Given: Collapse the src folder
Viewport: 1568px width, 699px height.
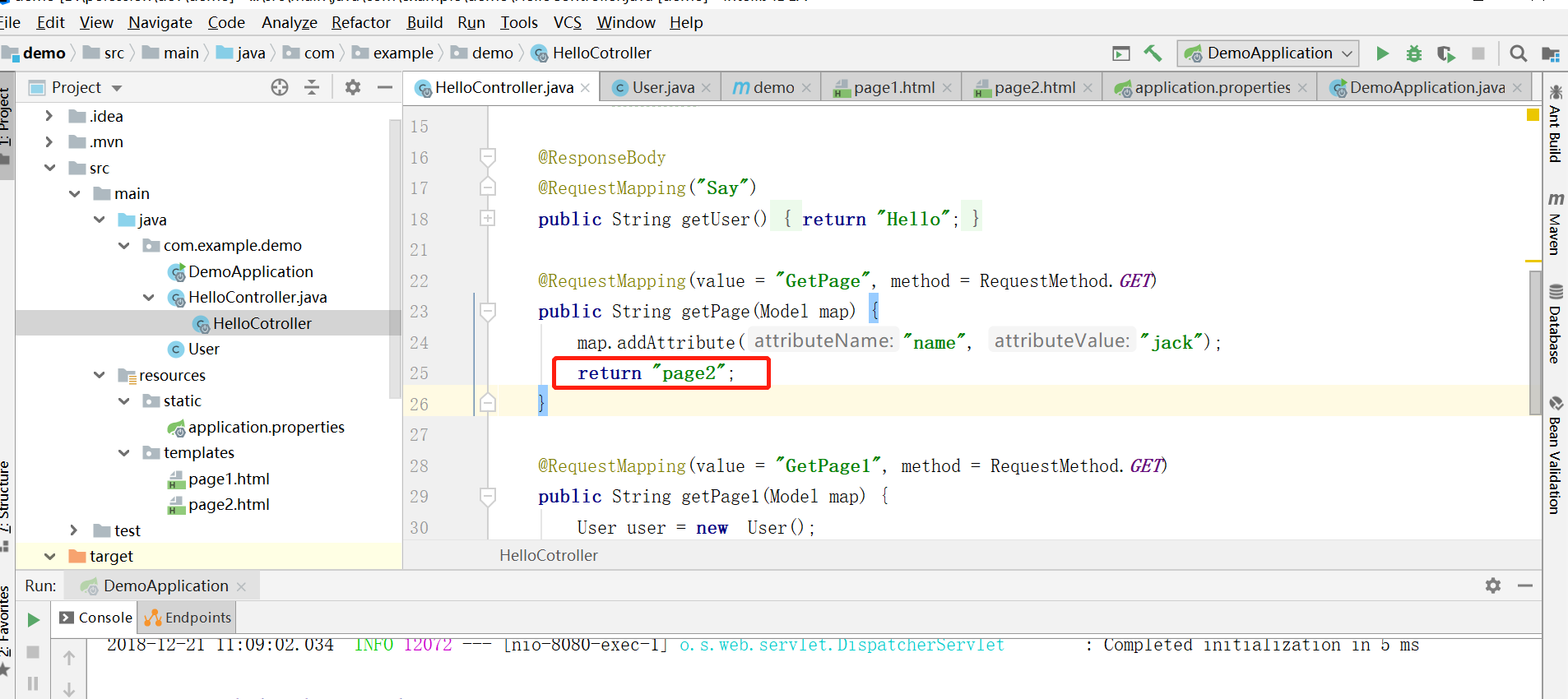Looking at the screenshot, I should point(49,168).
